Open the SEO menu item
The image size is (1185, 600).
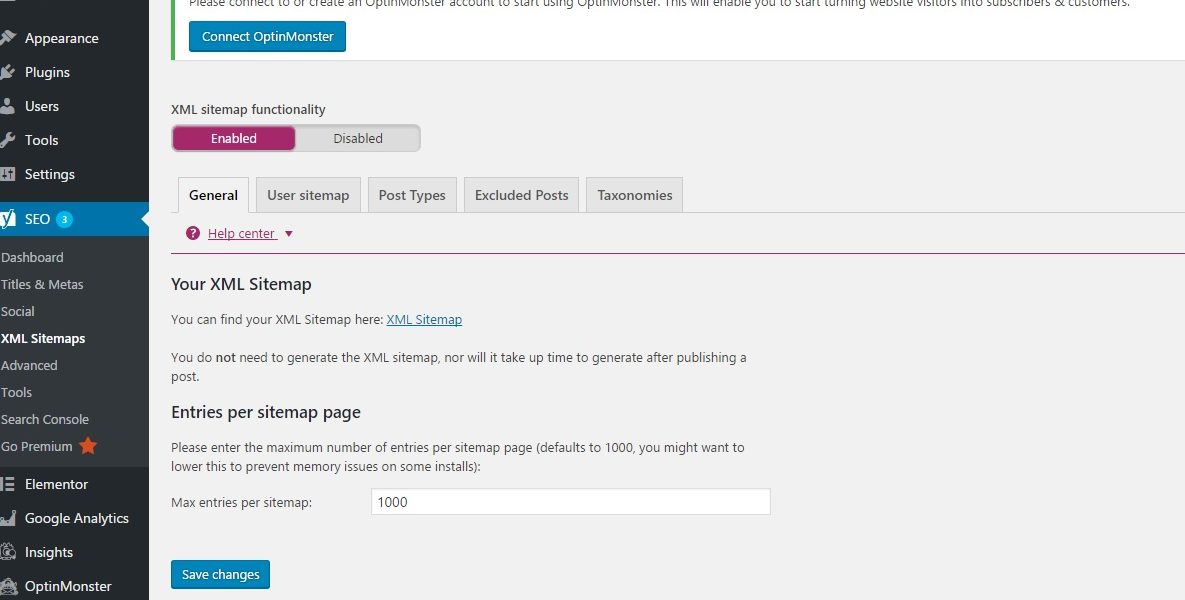(37, 219)
